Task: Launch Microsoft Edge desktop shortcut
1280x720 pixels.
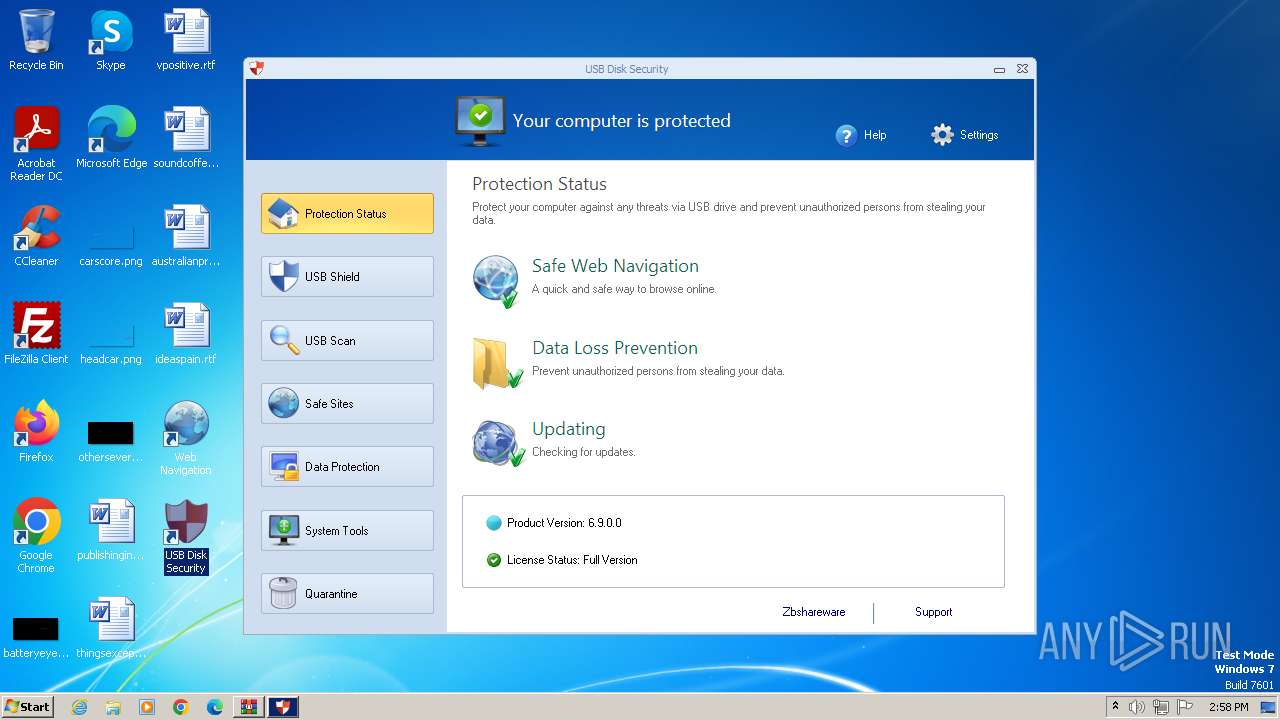Action: tap(111, 138)
